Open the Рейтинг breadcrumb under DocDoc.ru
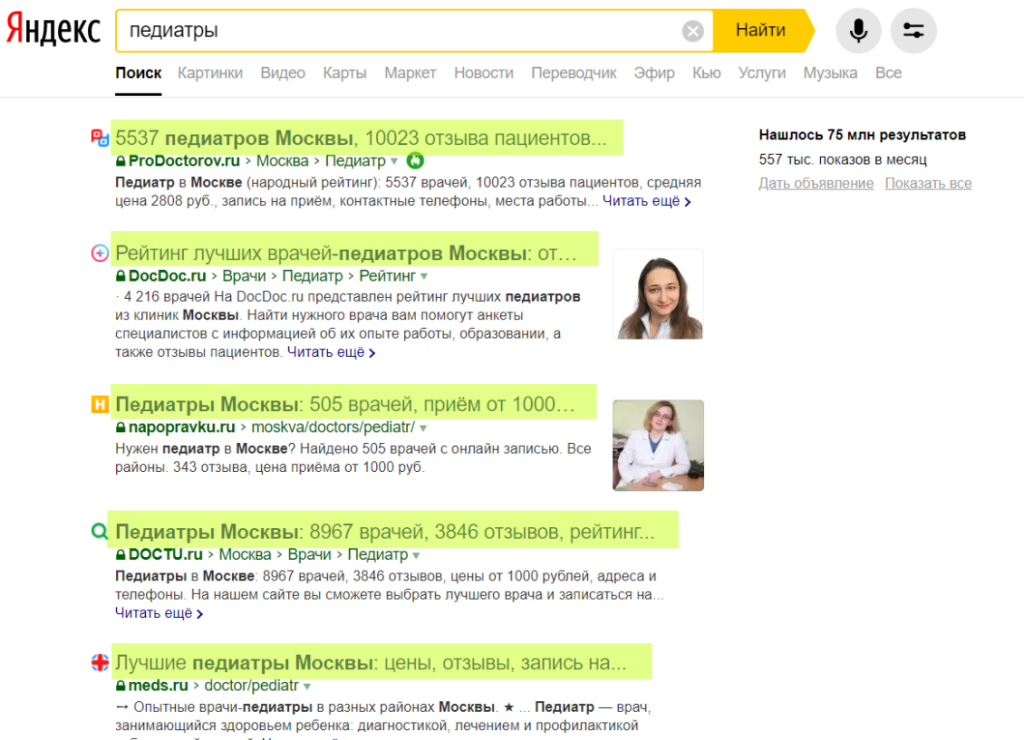1024x740 pixels. (387, 276)
